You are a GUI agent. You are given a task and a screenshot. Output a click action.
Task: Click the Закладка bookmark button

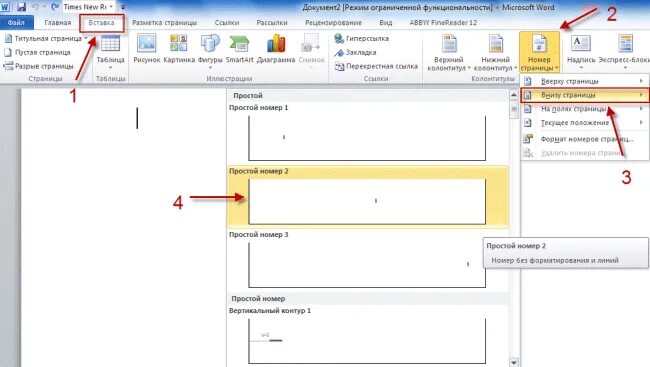[x=355, y=52]
